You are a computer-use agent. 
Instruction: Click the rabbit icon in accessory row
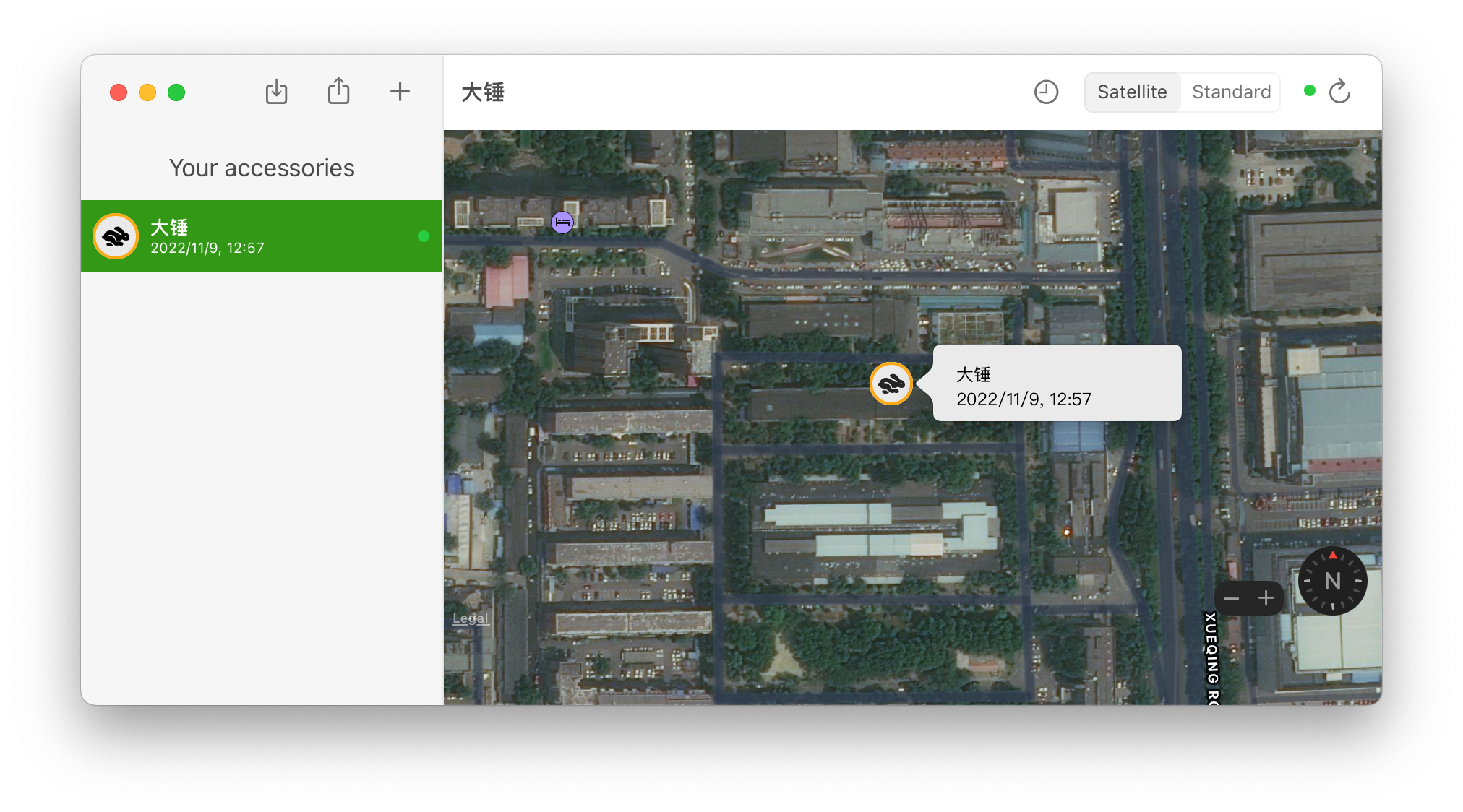(116, 236)
